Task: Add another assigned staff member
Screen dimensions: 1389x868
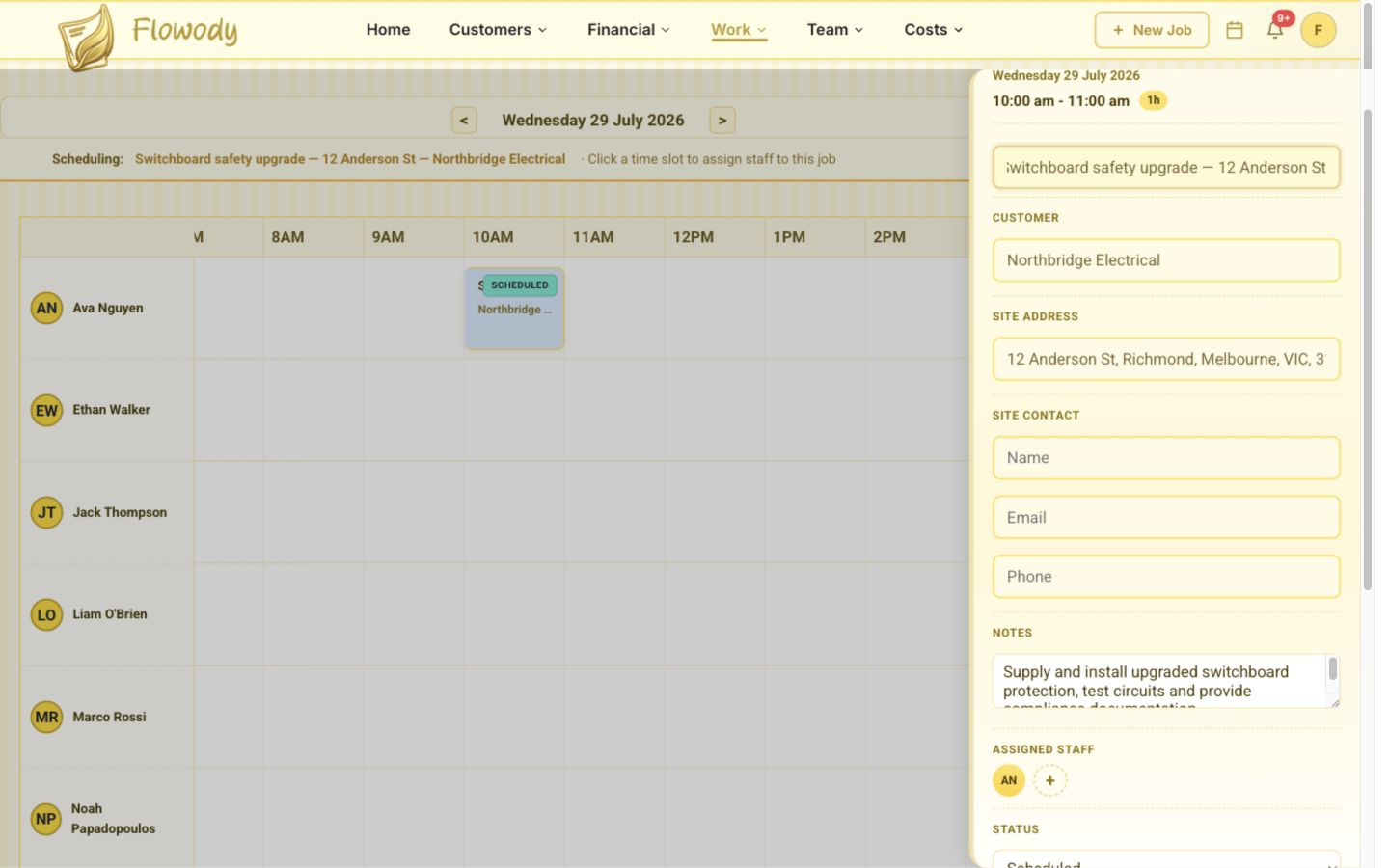Action: [1050, 780]
